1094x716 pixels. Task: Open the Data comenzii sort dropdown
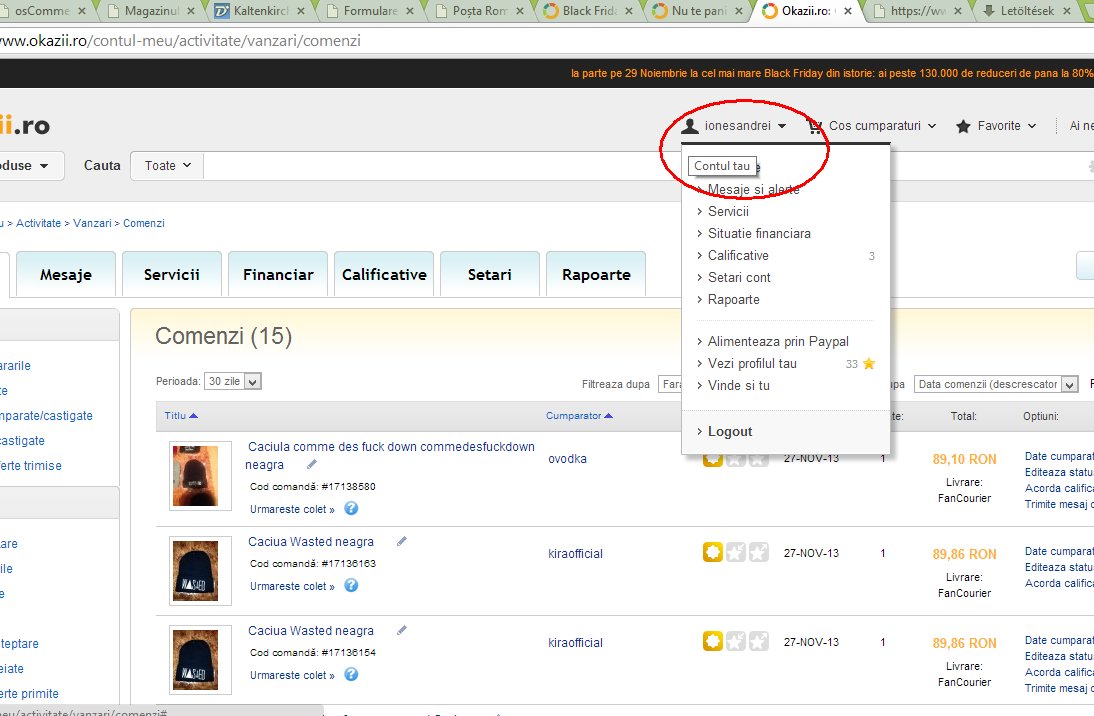coord(996,384)
